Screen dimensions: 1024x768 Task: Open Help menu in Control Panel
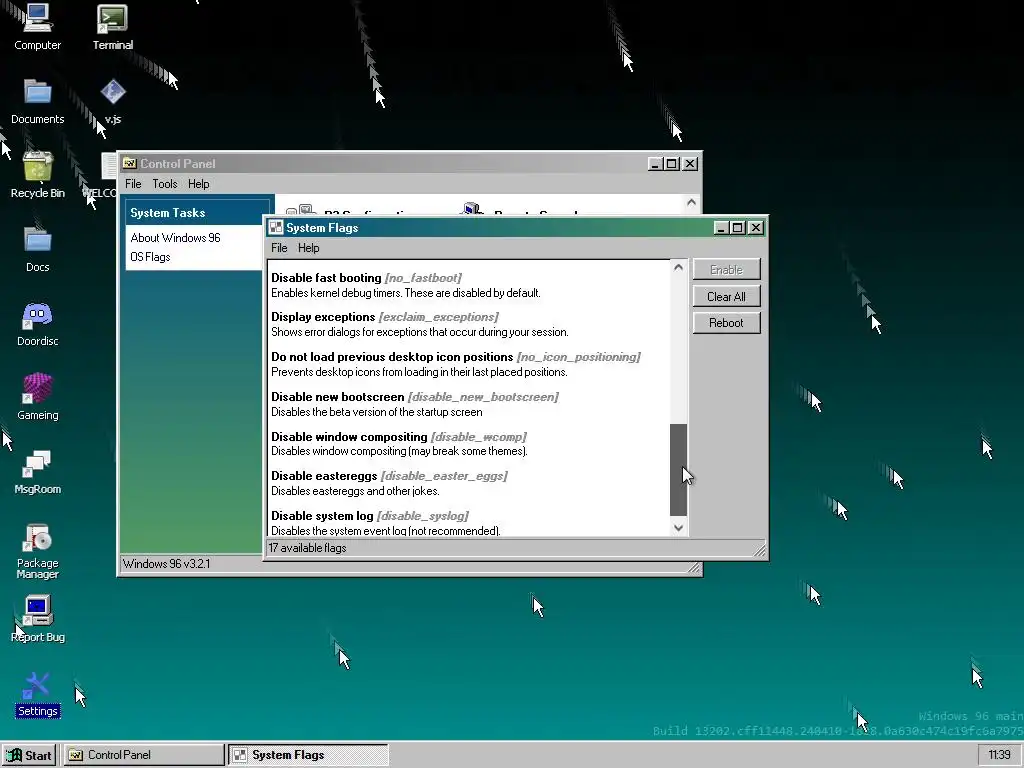tap(199, 184)
